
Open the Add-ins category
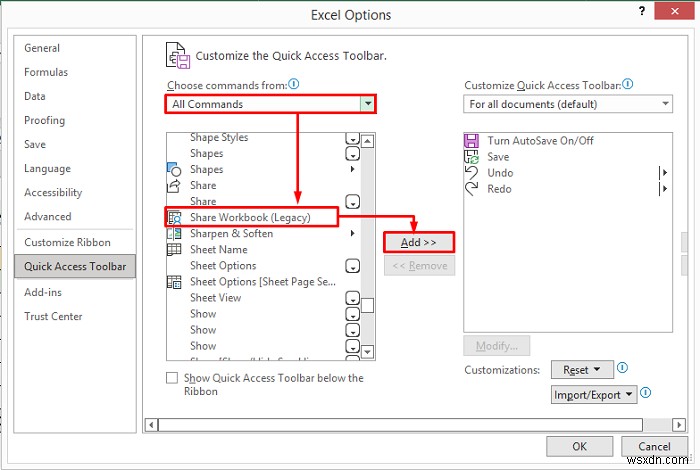pos(43,292)
